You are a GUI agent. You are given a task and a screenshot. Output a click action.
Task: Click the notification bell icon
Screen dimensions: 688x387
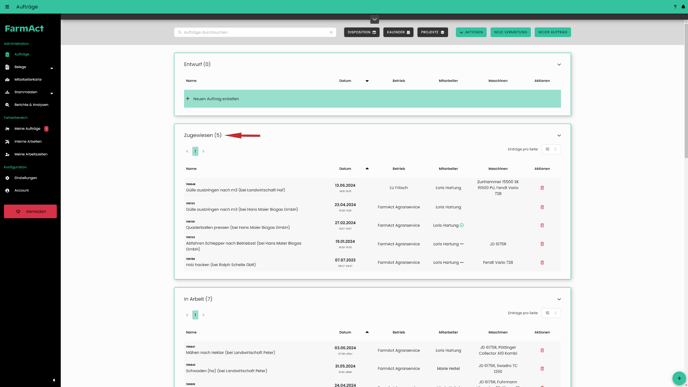(683, 7)
